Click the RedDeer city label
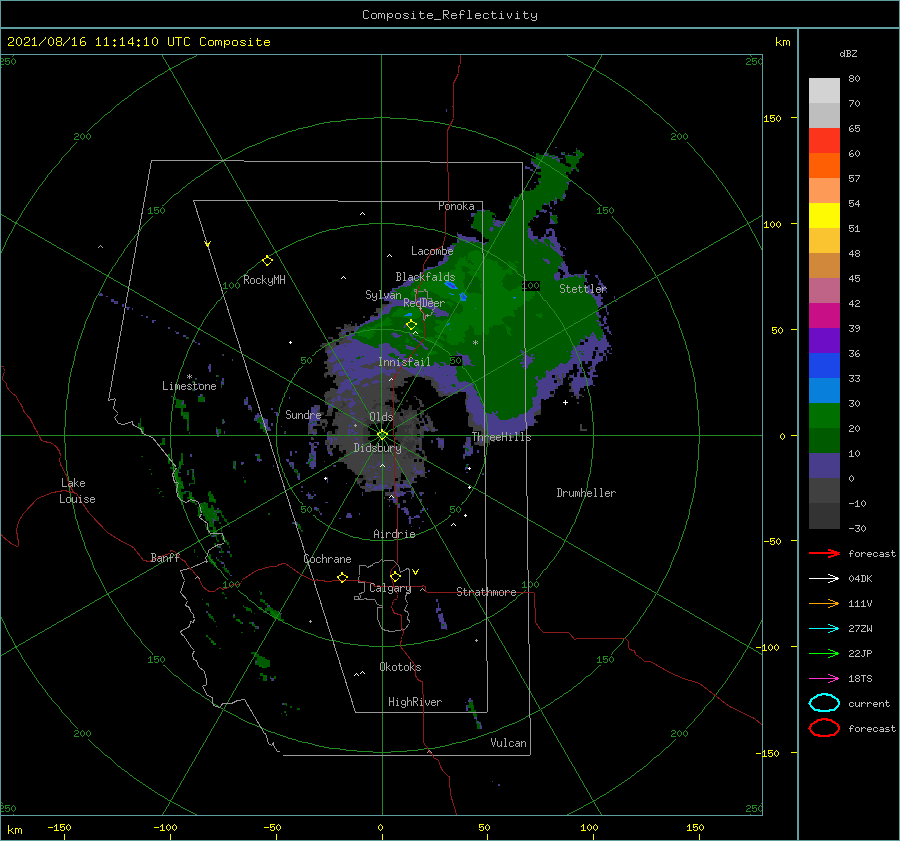 pos(424,303)
